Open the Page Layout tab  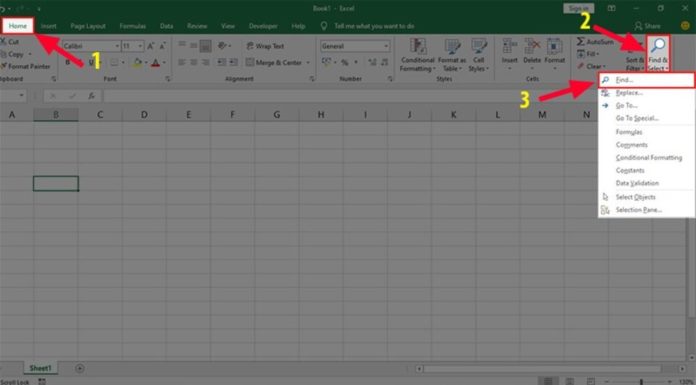(x=88, y=26)
